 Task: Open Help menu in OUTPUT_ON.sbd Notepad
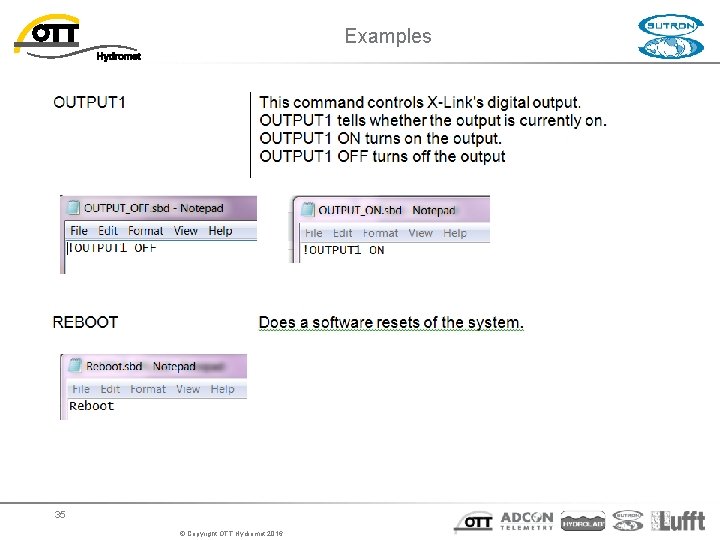point(455,233)
